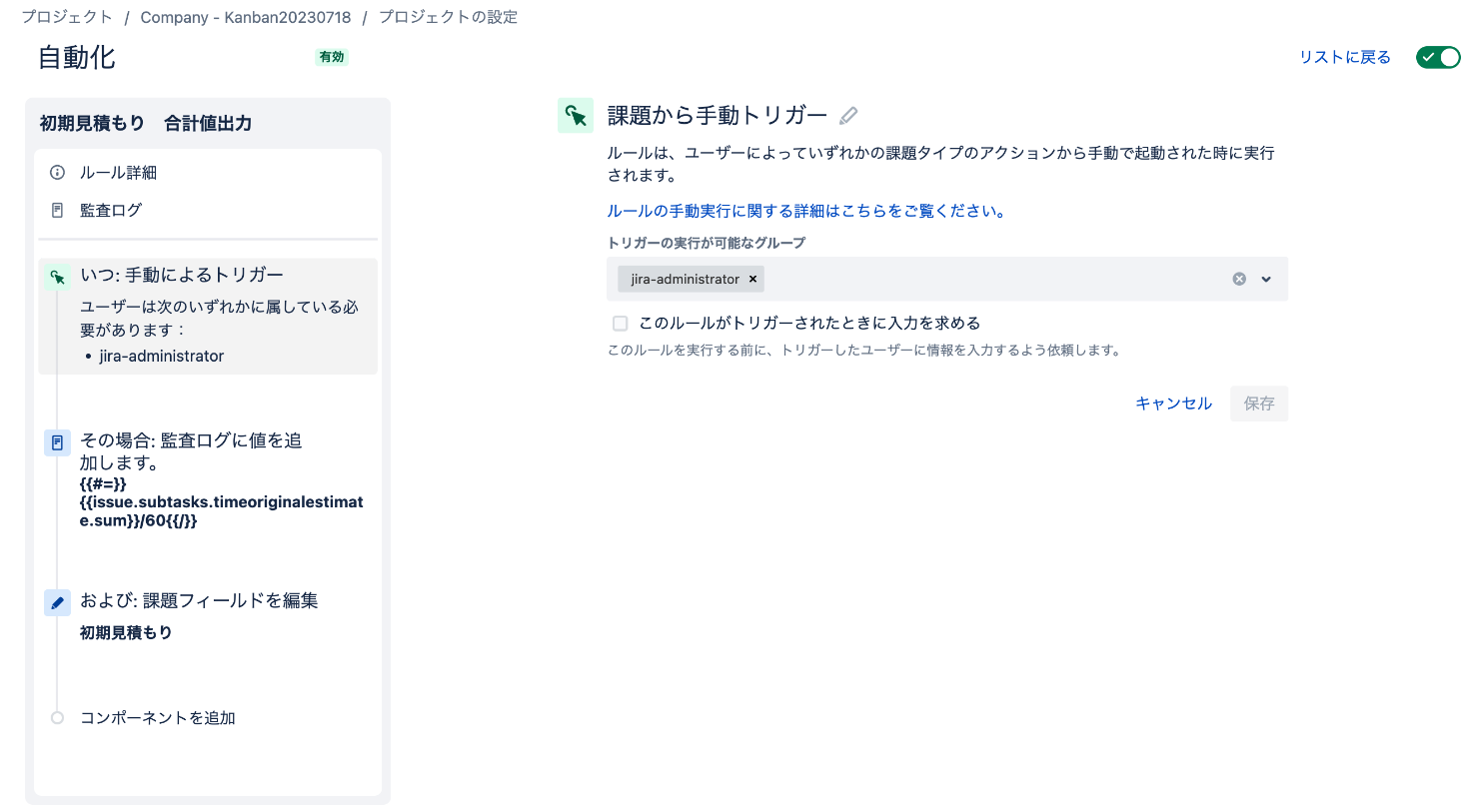1479x812 pixels.
Task: Open ルール詳細 in the sidebar
Action: click(118, 173)
